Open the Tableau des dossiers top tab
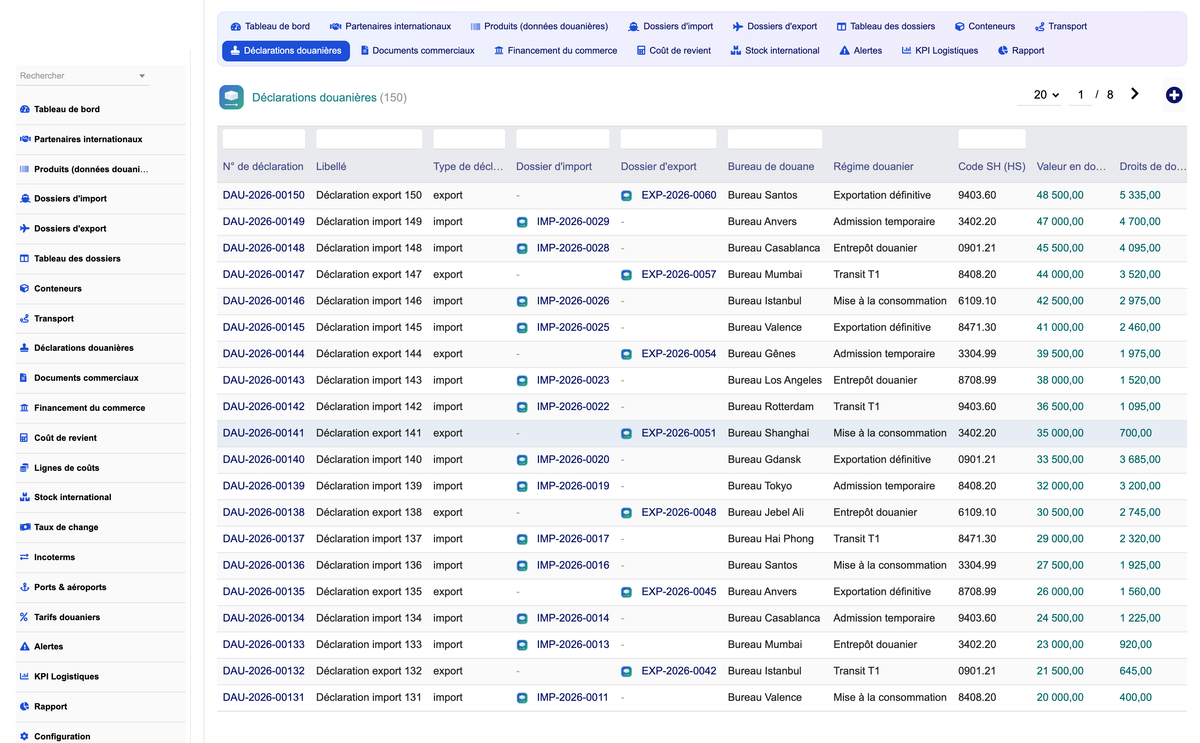This screenshot has height=743, width=1200. [x=886, y=27]
